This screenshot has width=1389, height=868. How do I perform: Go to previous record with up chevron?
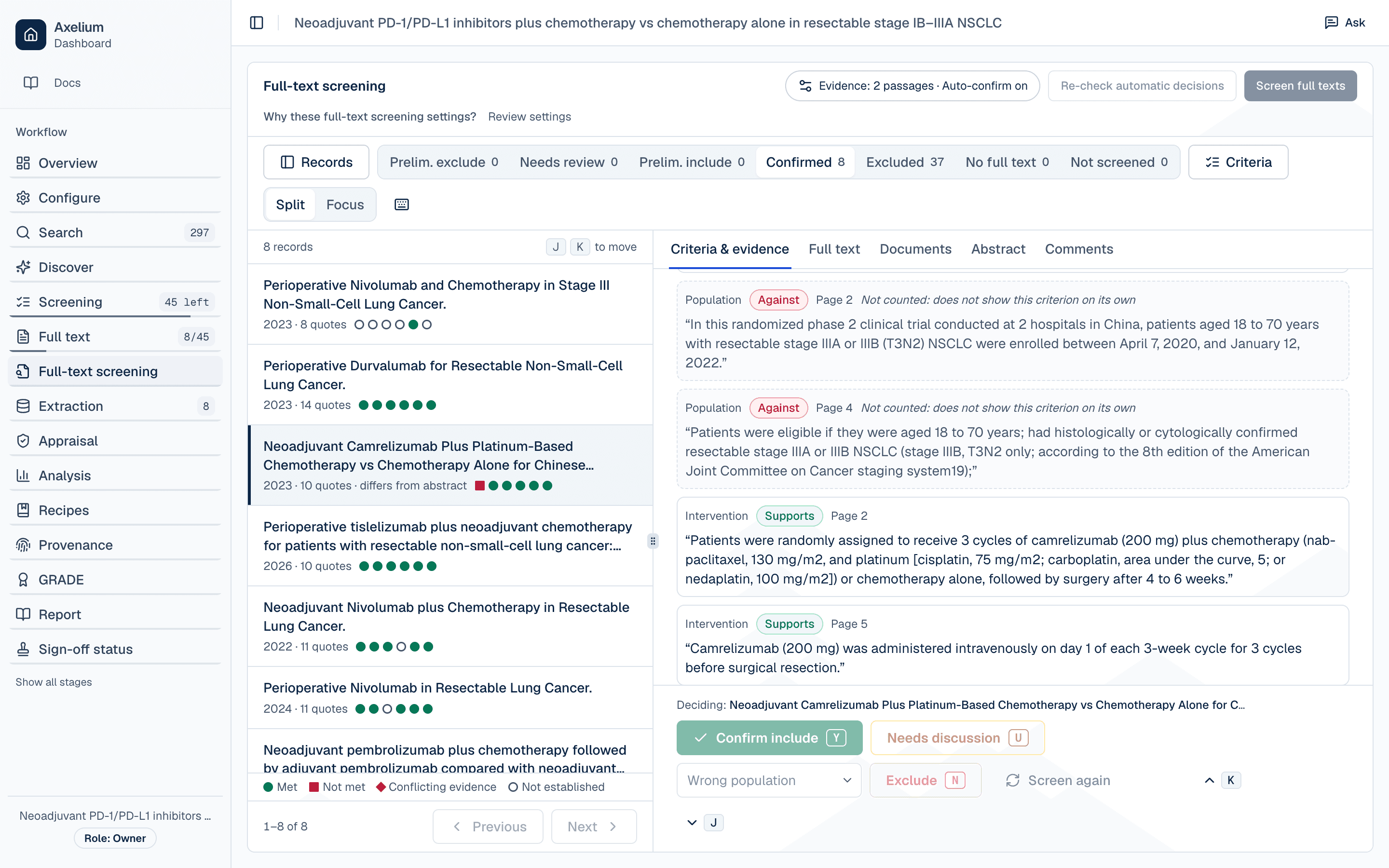pos(1210,780)
